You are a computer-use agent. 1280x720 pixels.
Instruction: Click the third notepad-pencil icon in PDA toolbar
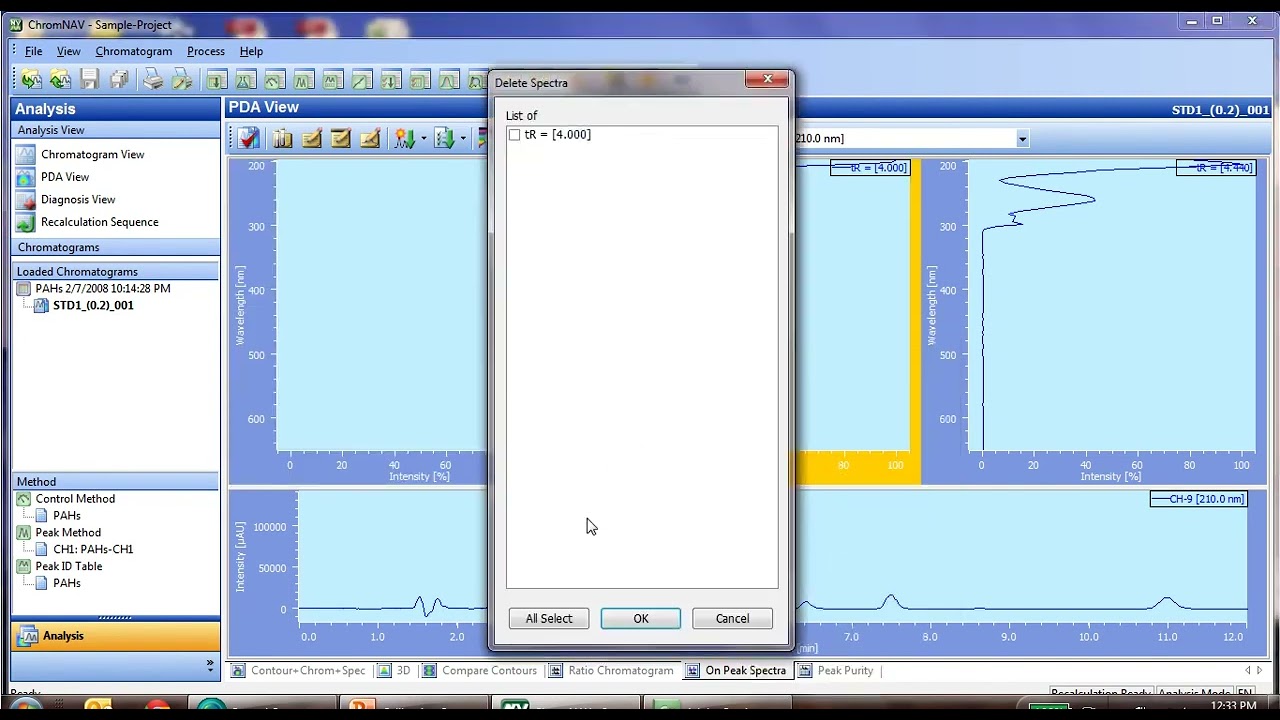pyautogui.click(x=369, y=138)
